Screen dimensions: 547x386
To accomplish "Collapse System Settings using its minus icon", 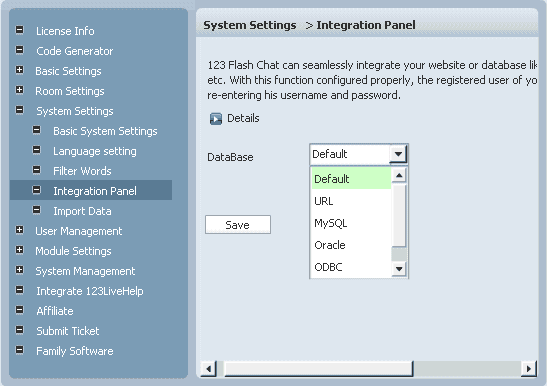I will click(x=20, y=110).
